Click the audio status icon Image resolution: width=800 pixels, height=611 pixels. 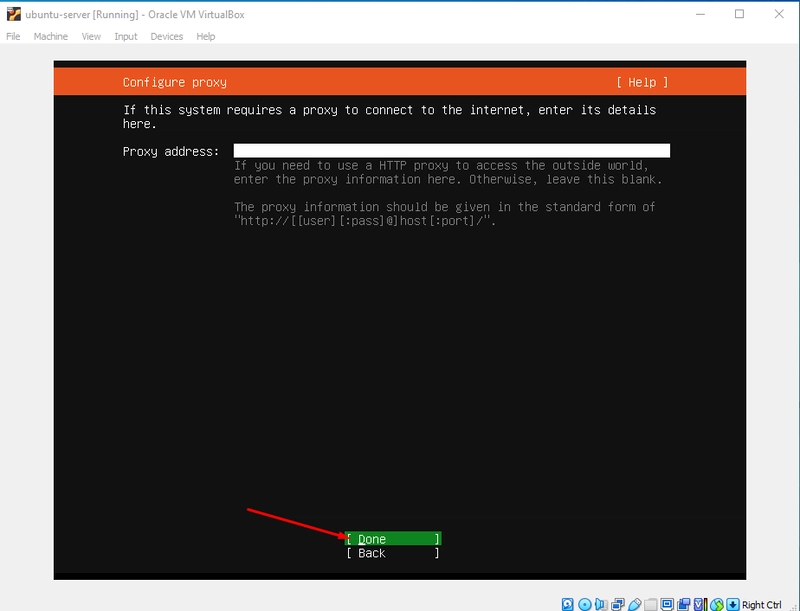pos(601,605)
